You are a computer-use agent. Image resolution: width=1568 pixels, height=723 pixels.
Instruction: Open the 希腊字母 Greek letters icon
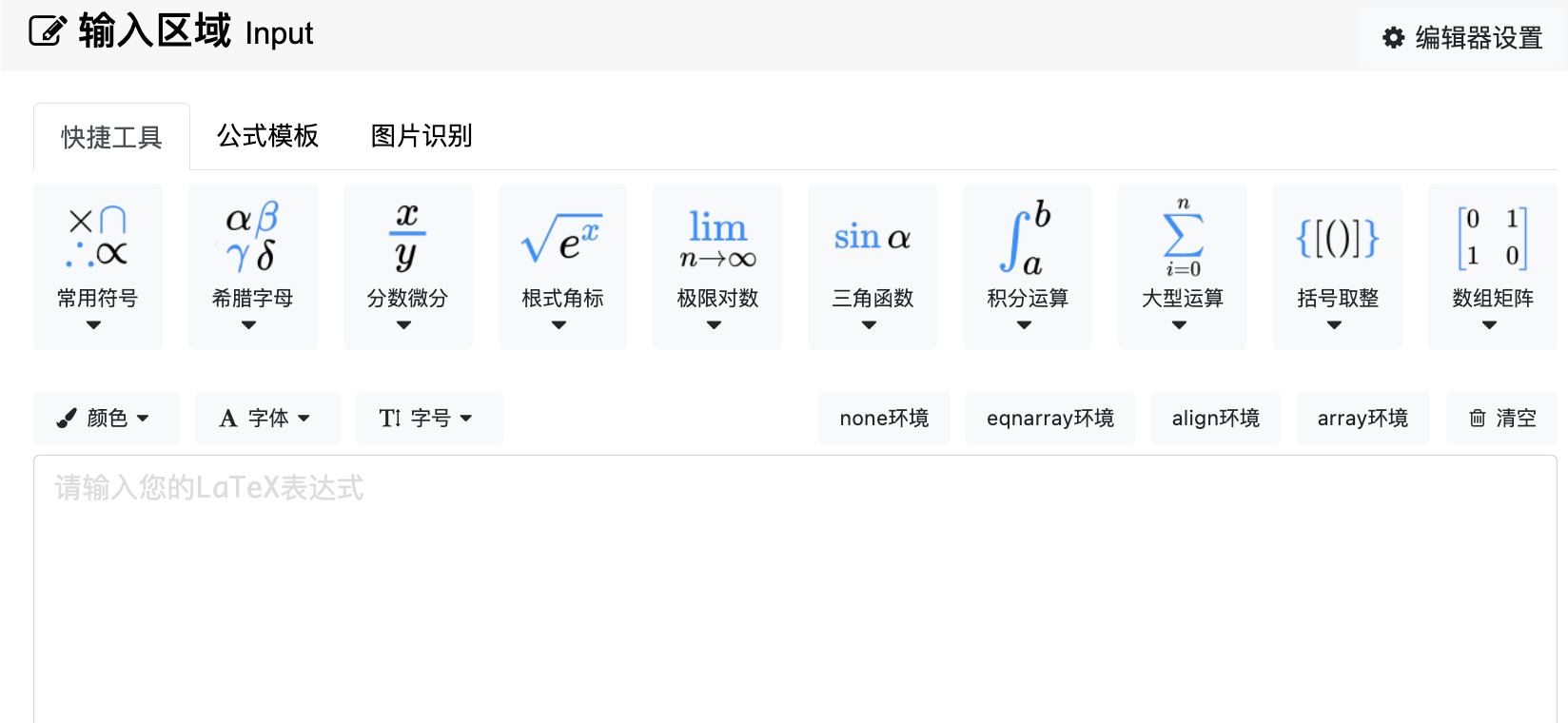(252, 236)
